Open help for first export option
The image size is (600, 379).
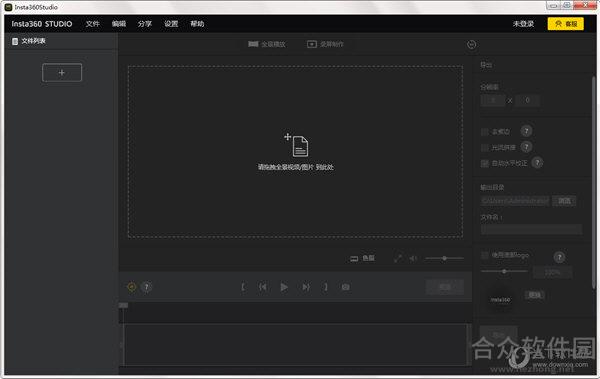[527, 131]
